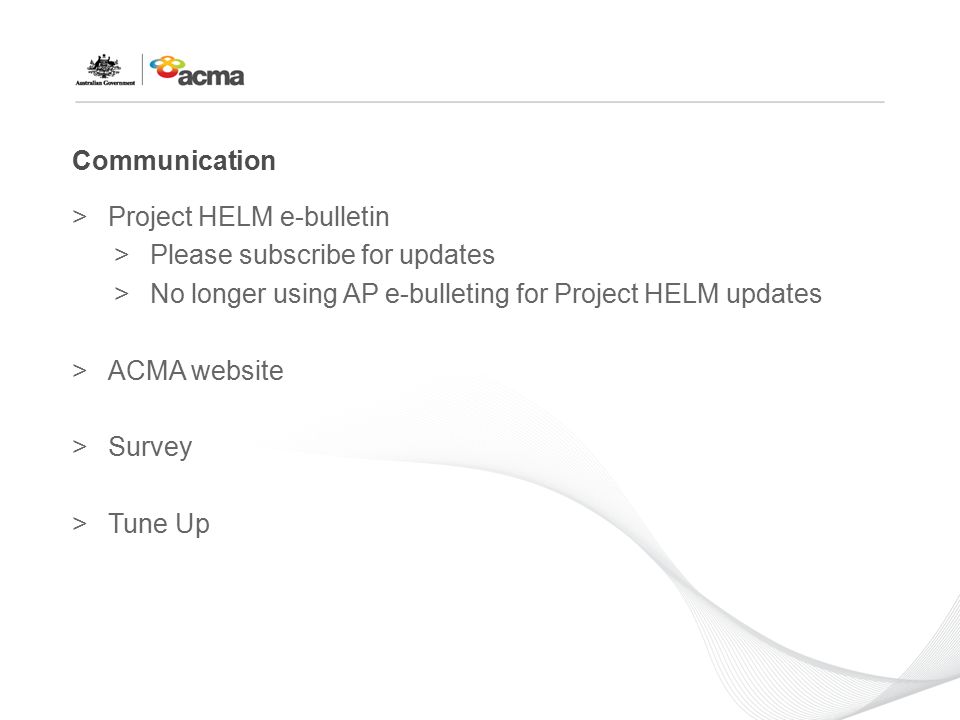Click the word HELM in last sub-bullet
This screenshot has width=960, height=720.
(681, 293)
